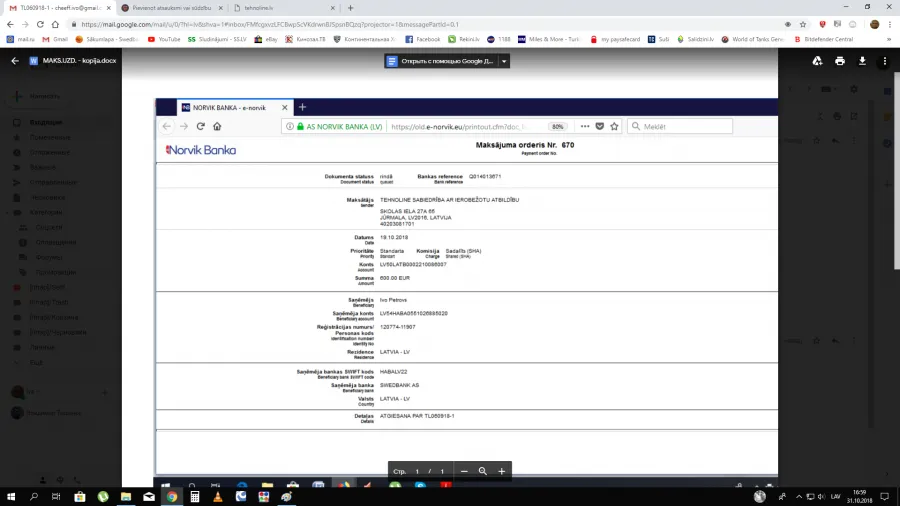
Task: Open Microsoft Store from taskbar
Action: tap(80, 497)
